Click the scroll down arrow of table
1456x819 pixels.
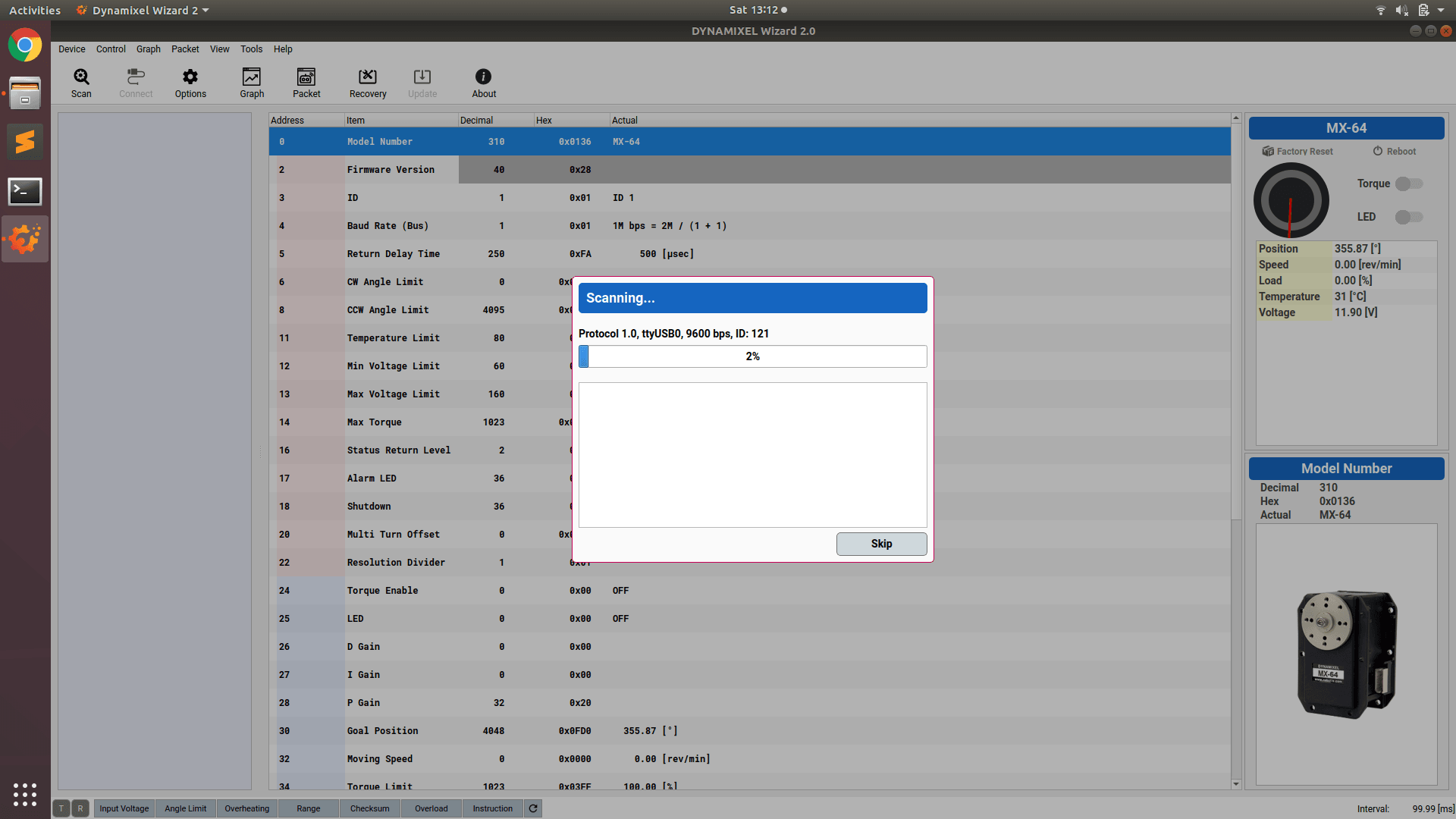[1236, 784]
